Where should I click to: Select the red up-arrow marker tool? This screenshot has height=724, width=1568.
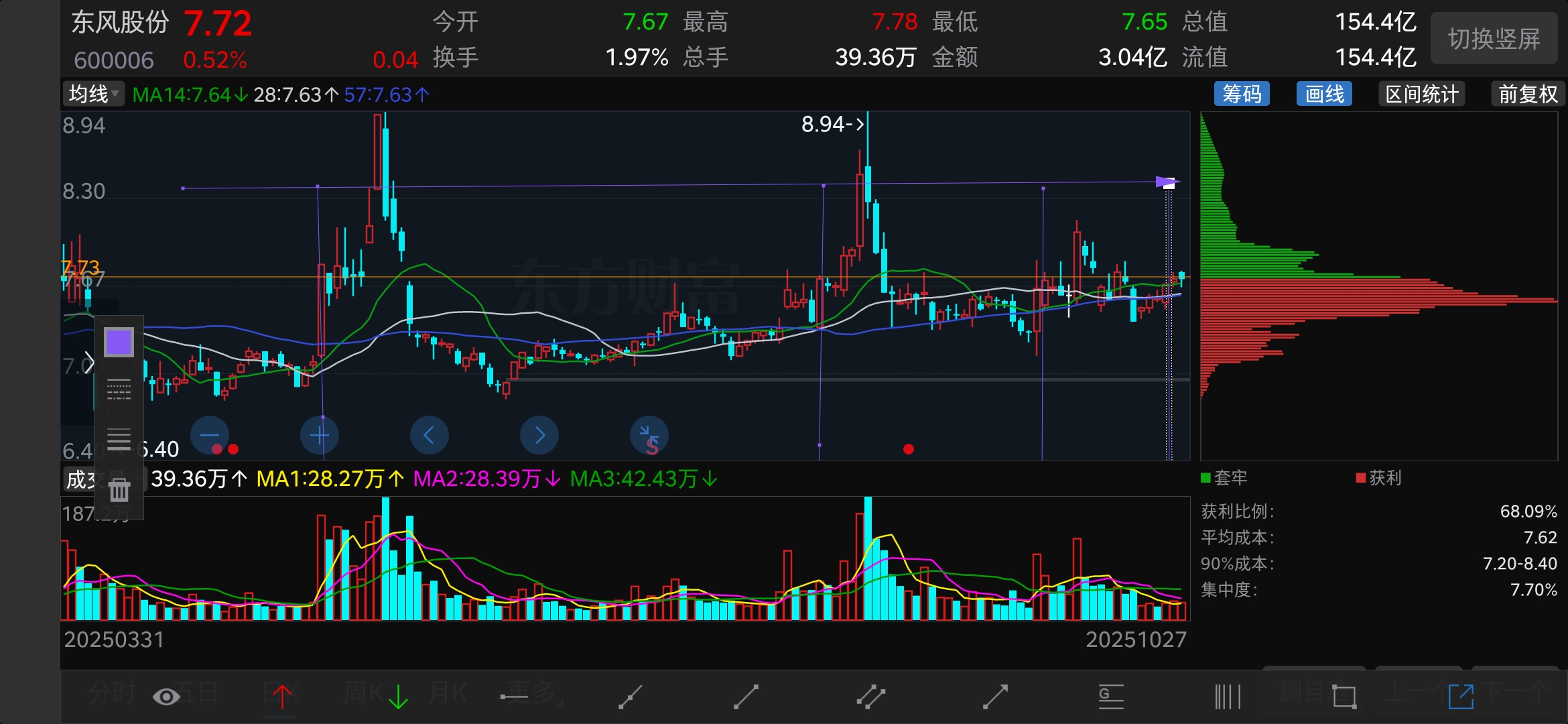click(282, 697)
